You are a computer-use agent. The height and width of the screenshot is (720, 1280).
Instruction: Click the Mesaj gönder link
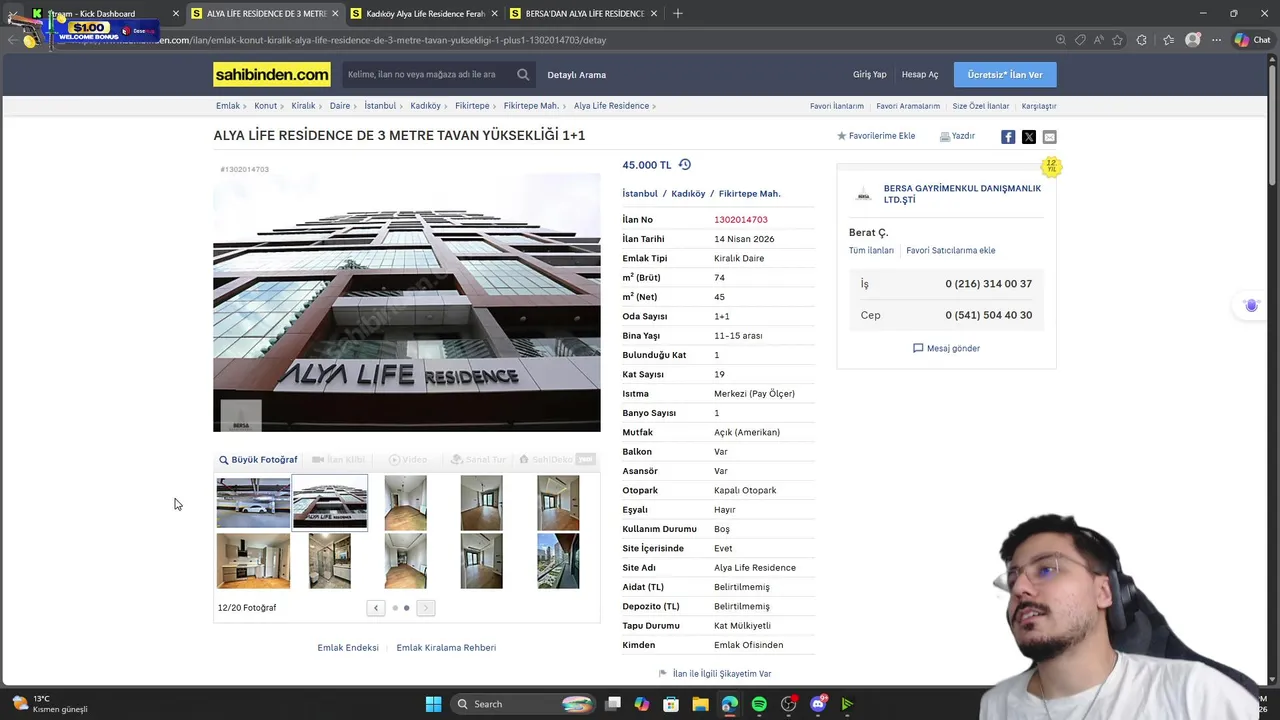[x=946, y=348]
